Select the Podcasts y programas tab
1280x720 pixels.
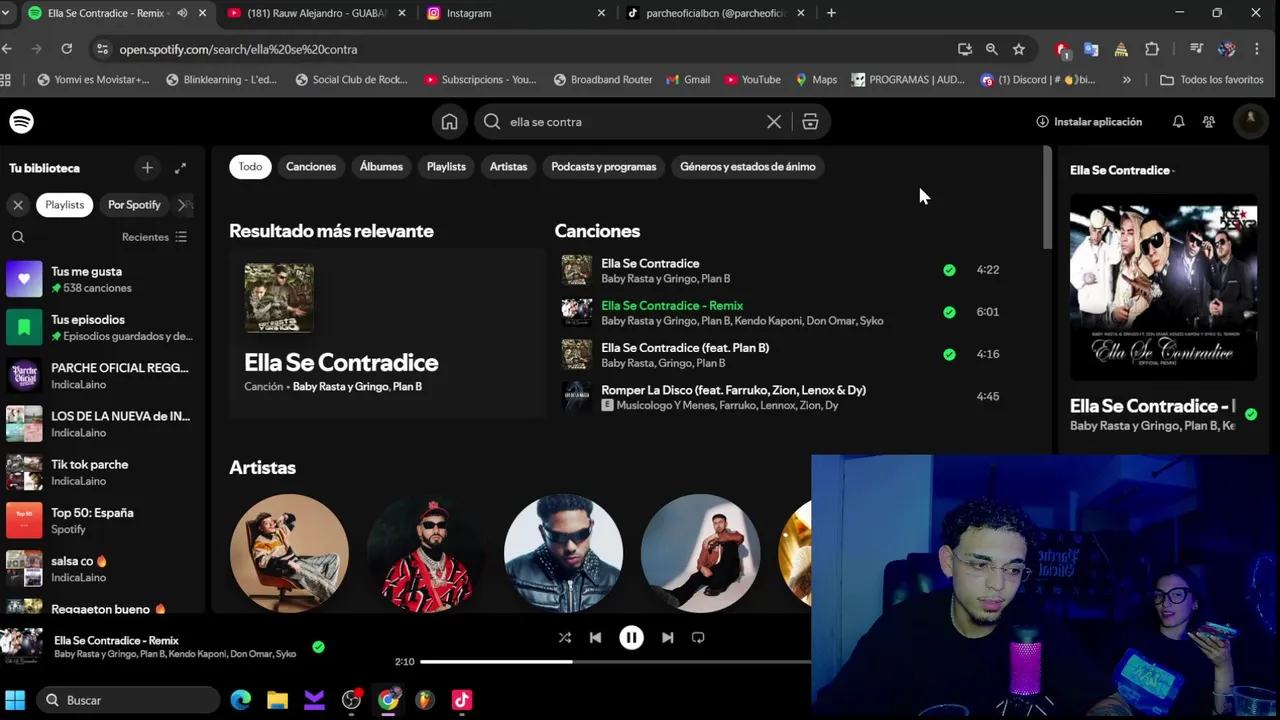604,167
